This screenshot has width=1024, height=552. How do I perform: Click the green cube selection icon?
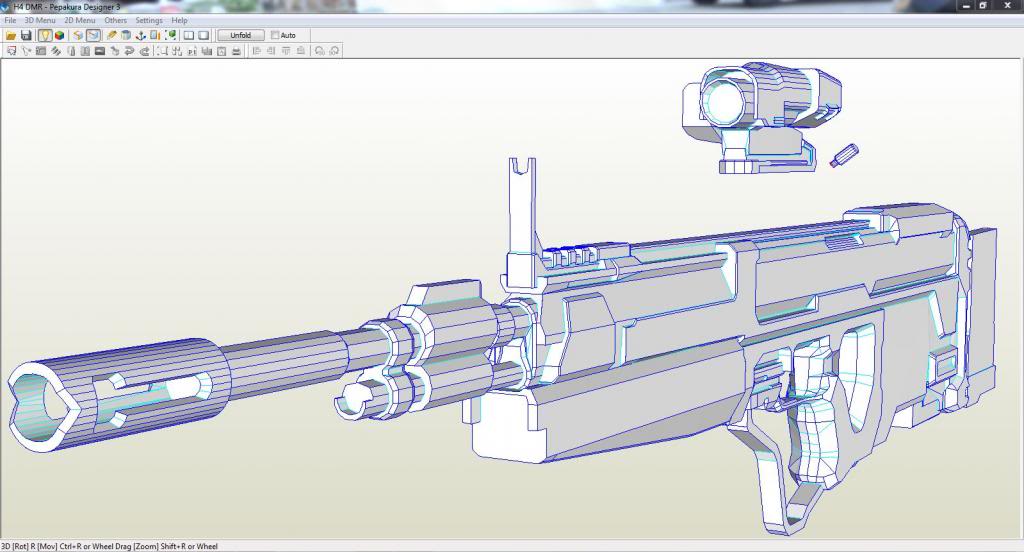click(170, 35)
